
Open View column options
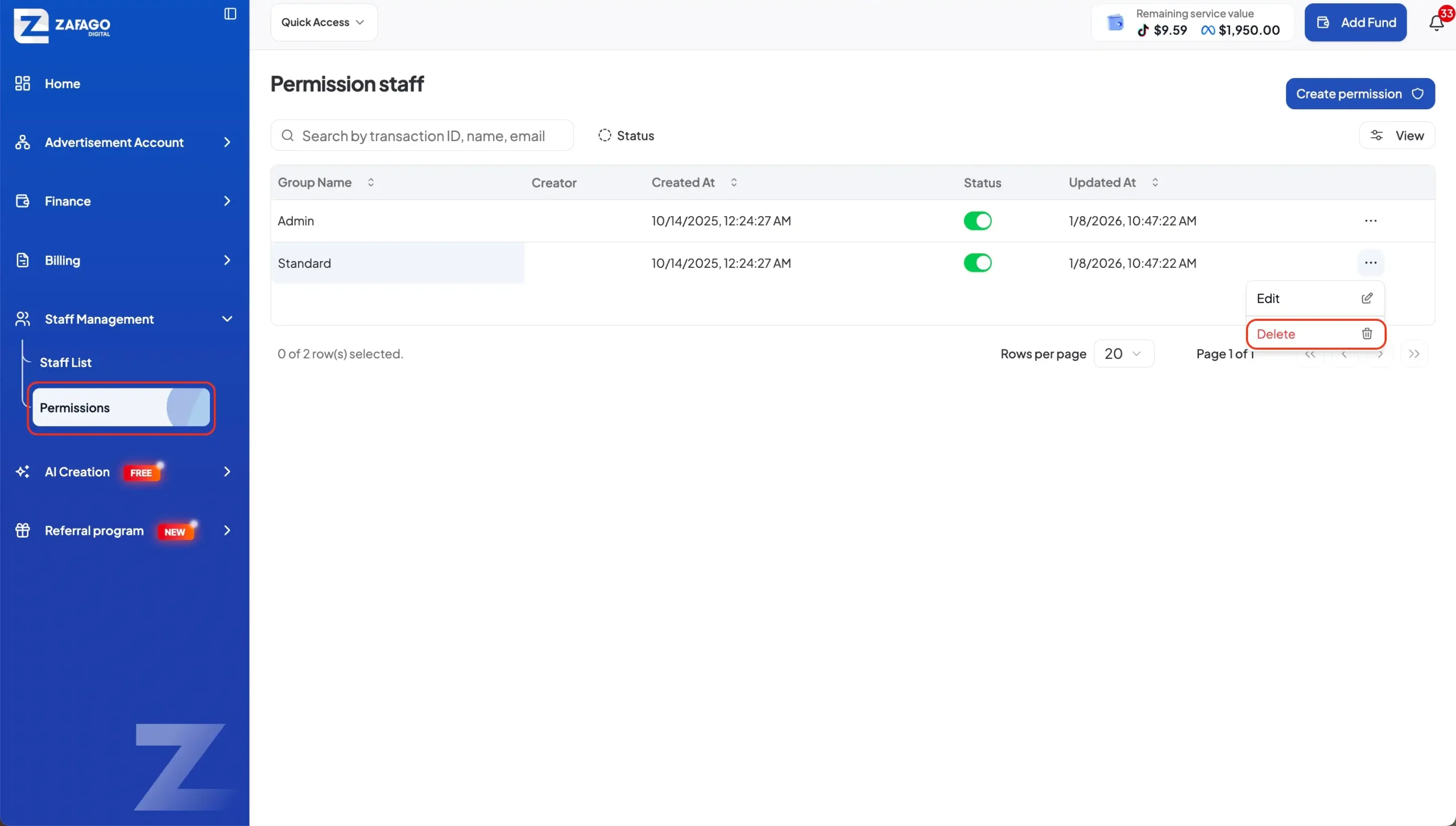[x=1397, y=135]
